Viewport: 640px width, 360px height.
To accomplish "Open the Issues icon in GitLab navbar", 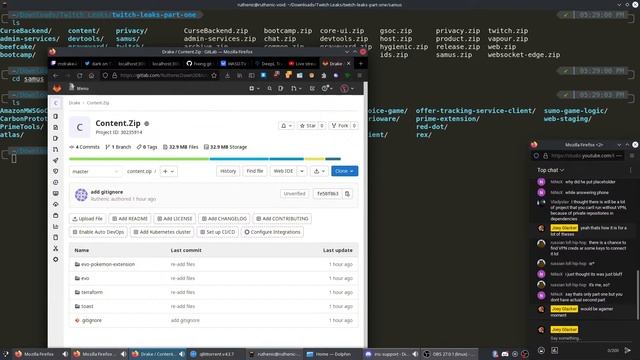I will [x=281, y=88].
